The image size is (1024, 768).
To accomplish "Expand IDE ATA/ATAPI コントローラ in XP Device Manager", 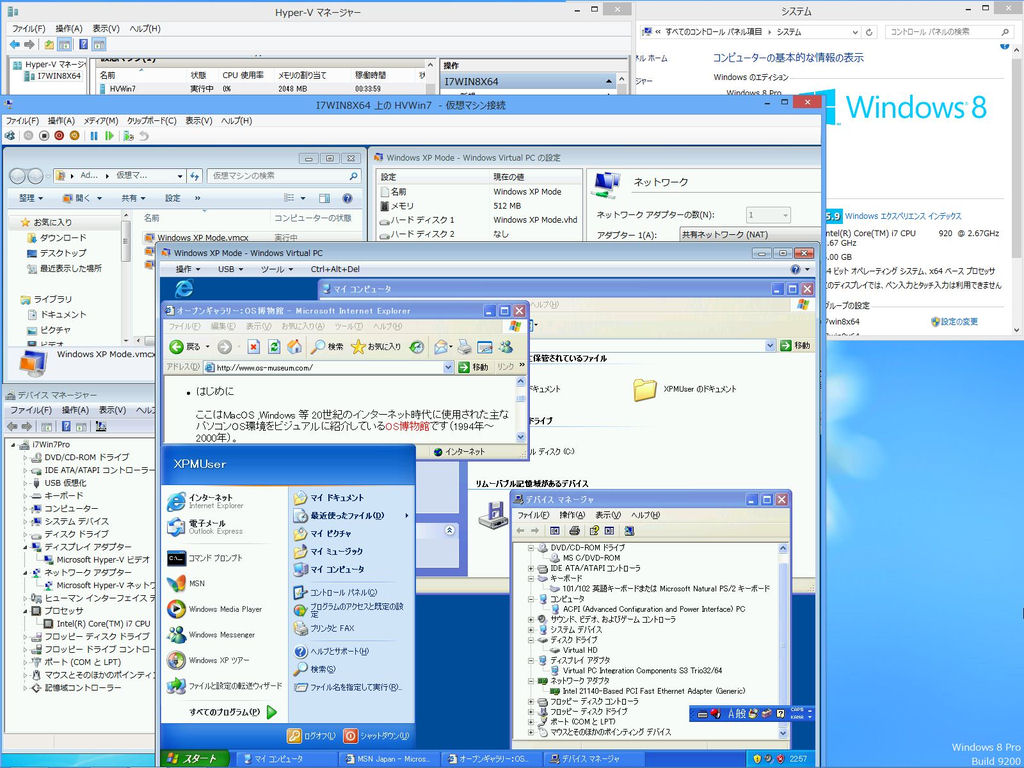I will pos(531,568).
